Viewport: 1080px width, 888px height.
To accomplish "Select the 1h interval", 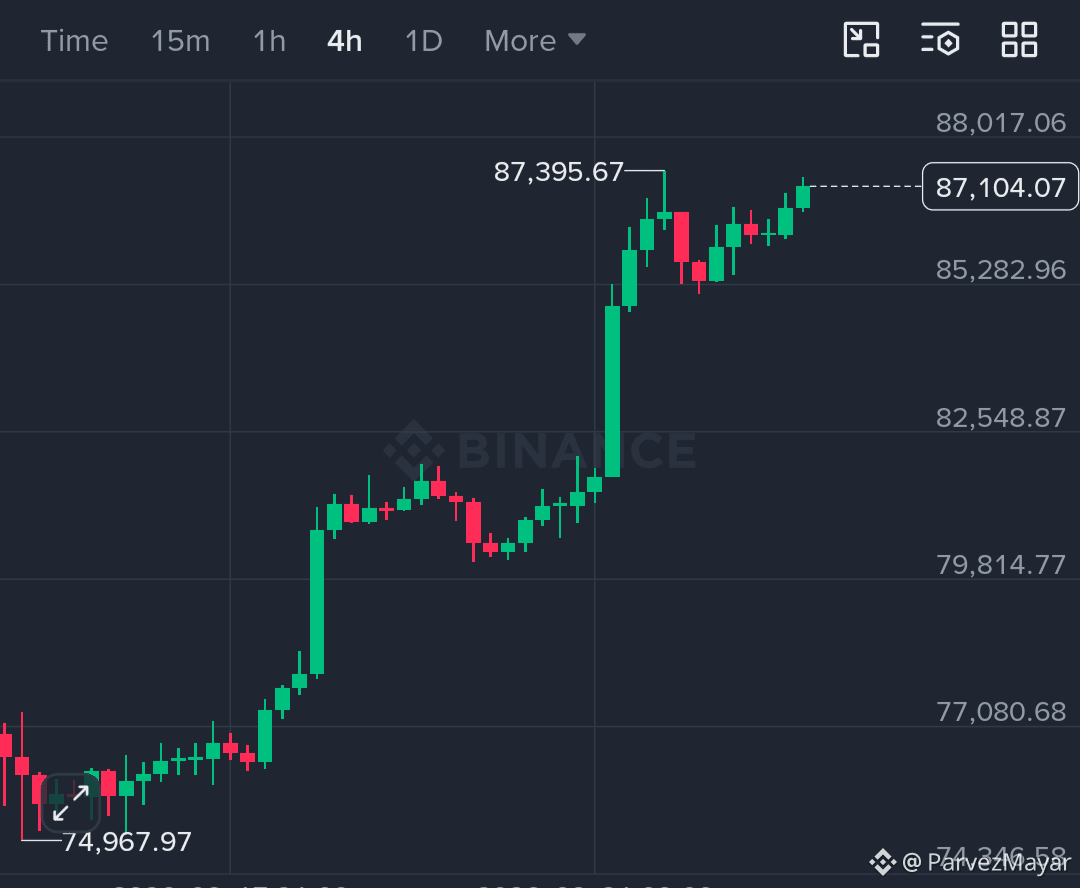I will click(x=269, y=41).
